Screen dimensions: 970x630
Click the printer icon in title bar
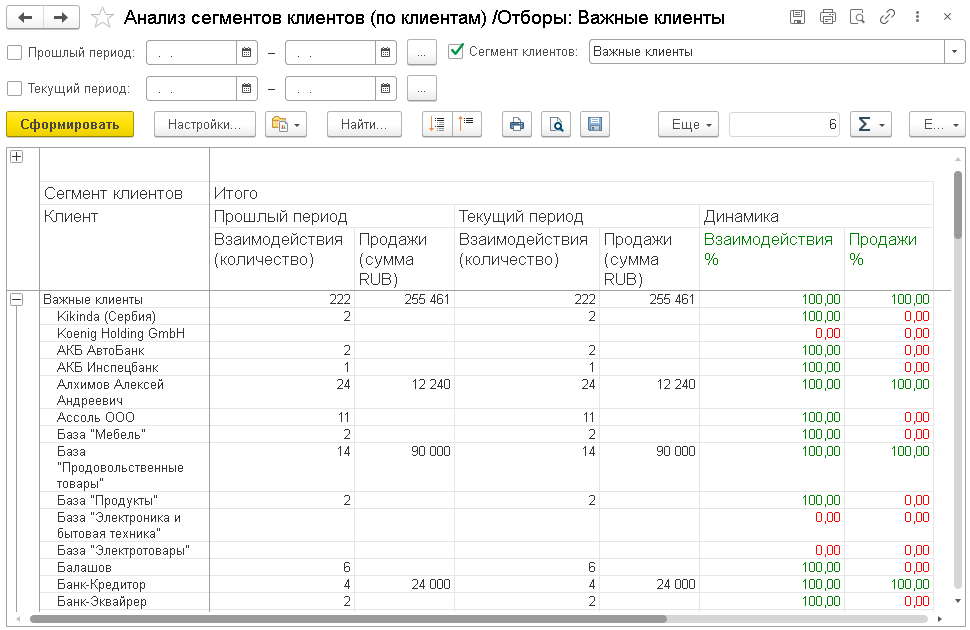click(827, 17)
